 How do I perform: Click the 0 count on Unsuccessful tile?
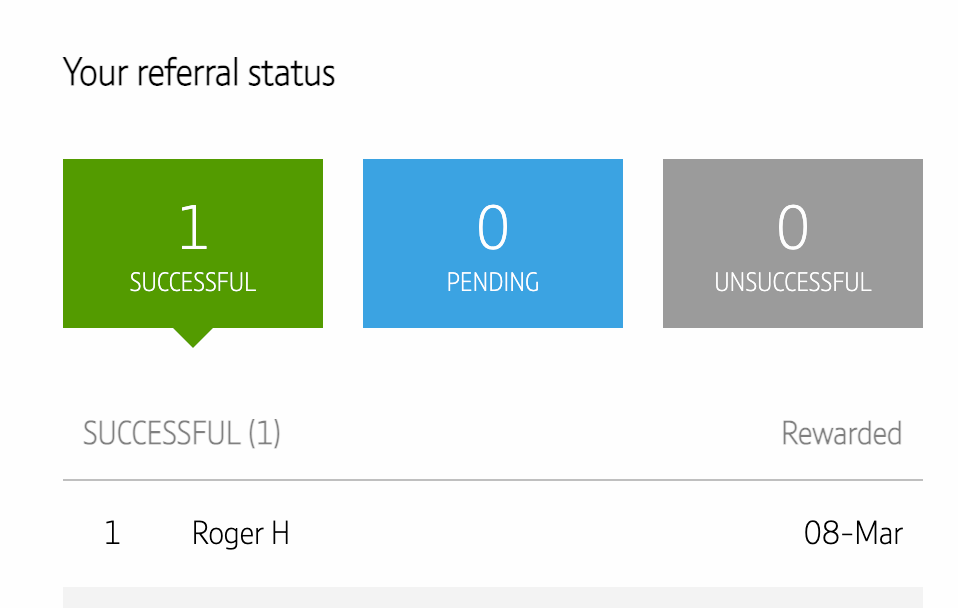coord(792,227)
